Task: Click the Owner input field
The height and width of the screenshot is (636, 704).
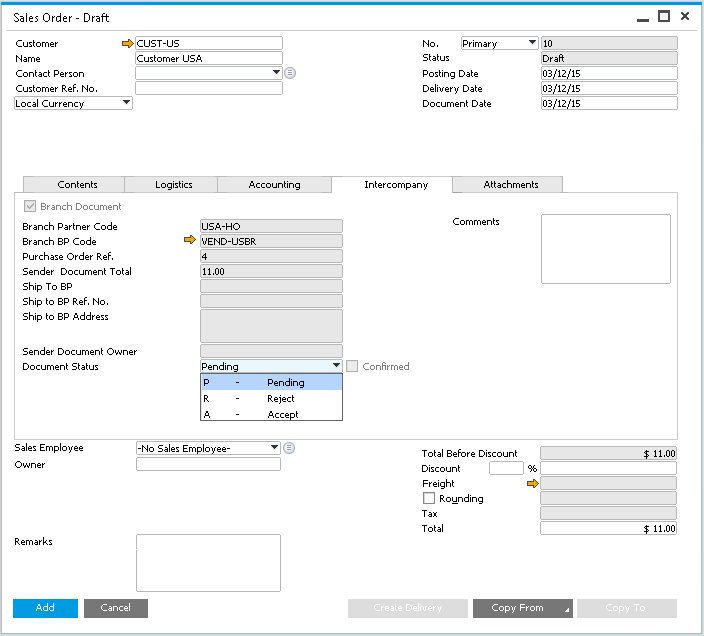Action: tap(208, 464)
